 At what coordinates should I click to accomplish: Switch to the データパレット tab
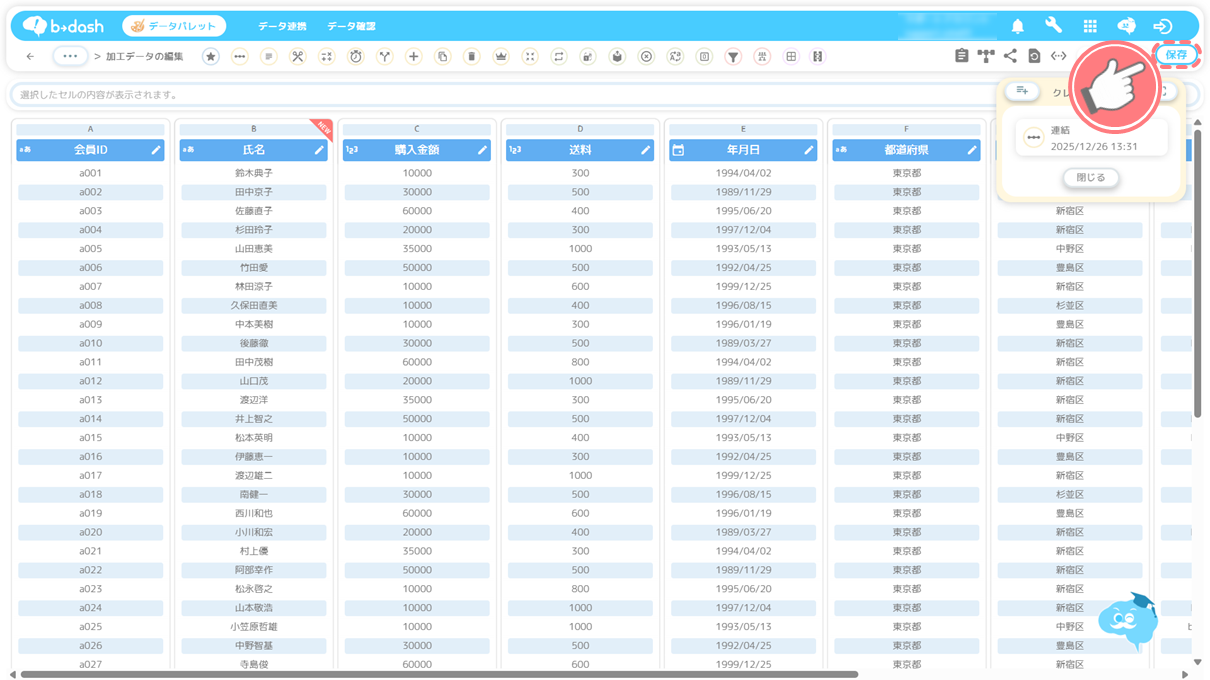(174, 26)
